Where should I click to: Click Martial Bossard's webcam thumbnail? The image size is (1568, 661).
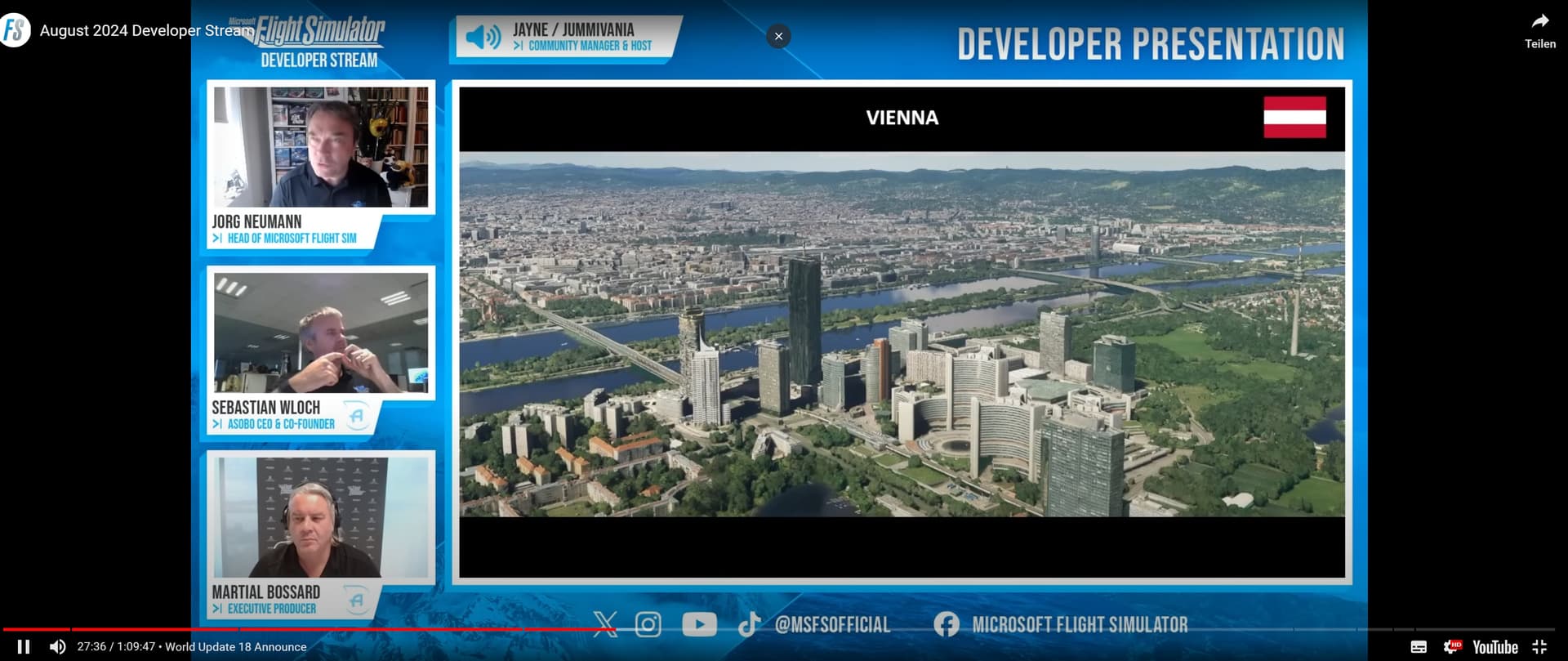[x=321, y=517]
